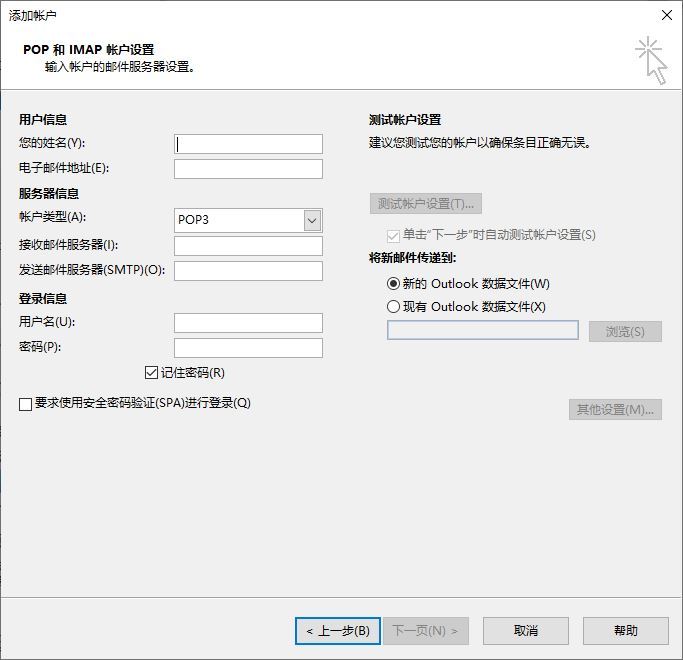This screenshot has height=660, width=683.
Task: Toggle the 记住密码 checkbox
Action: pos(152,373)
